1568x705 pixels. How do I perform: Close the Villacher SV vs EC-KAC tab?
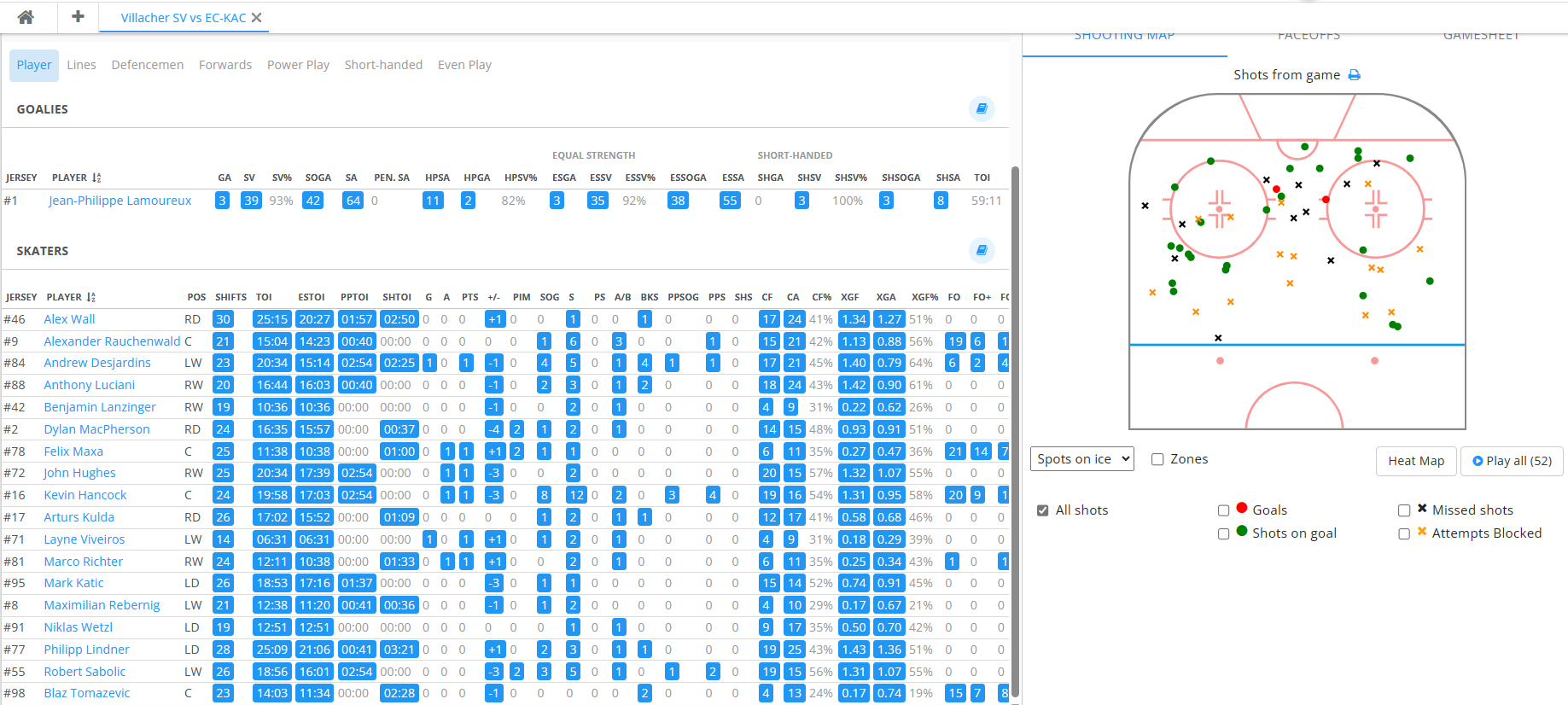257,18
